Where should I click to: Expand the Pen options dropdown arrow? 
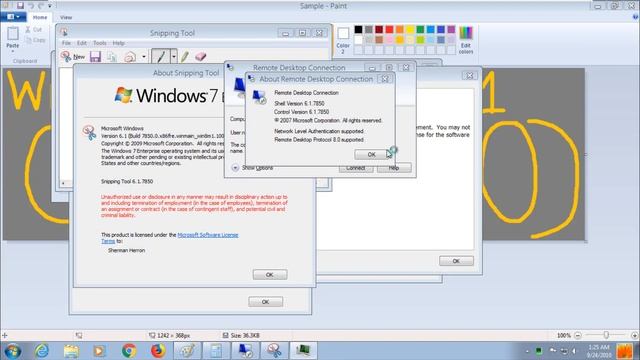174,56
